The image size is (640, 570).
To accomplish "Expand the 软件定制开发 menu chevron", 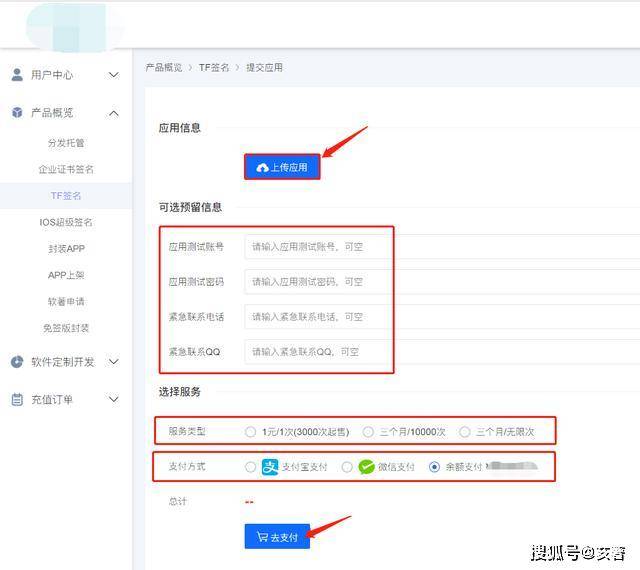I will (x=114, y=362).
